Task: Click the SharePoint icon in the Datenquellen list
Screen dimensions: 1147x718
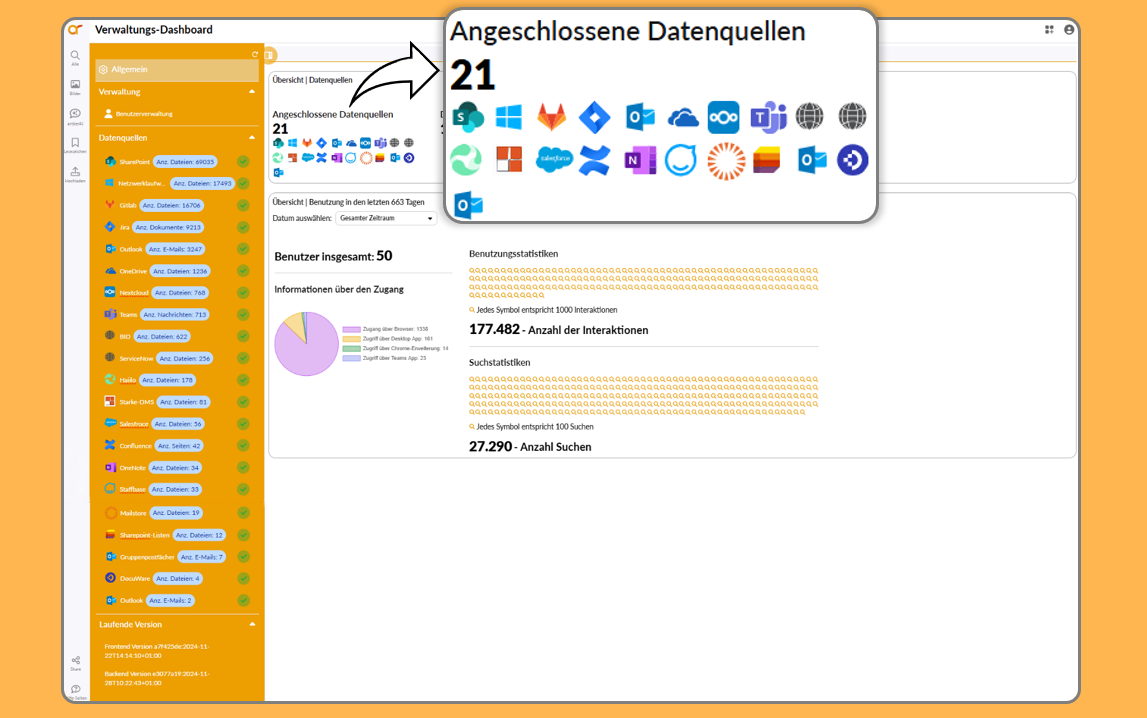Action: pos(110,162)
